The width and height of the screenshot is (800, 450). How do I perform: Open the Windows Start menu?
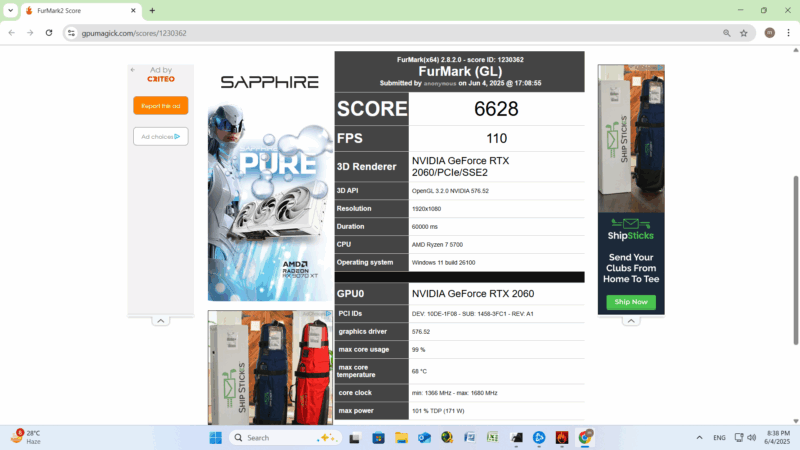pyautogui.click(x=215, y=438)
